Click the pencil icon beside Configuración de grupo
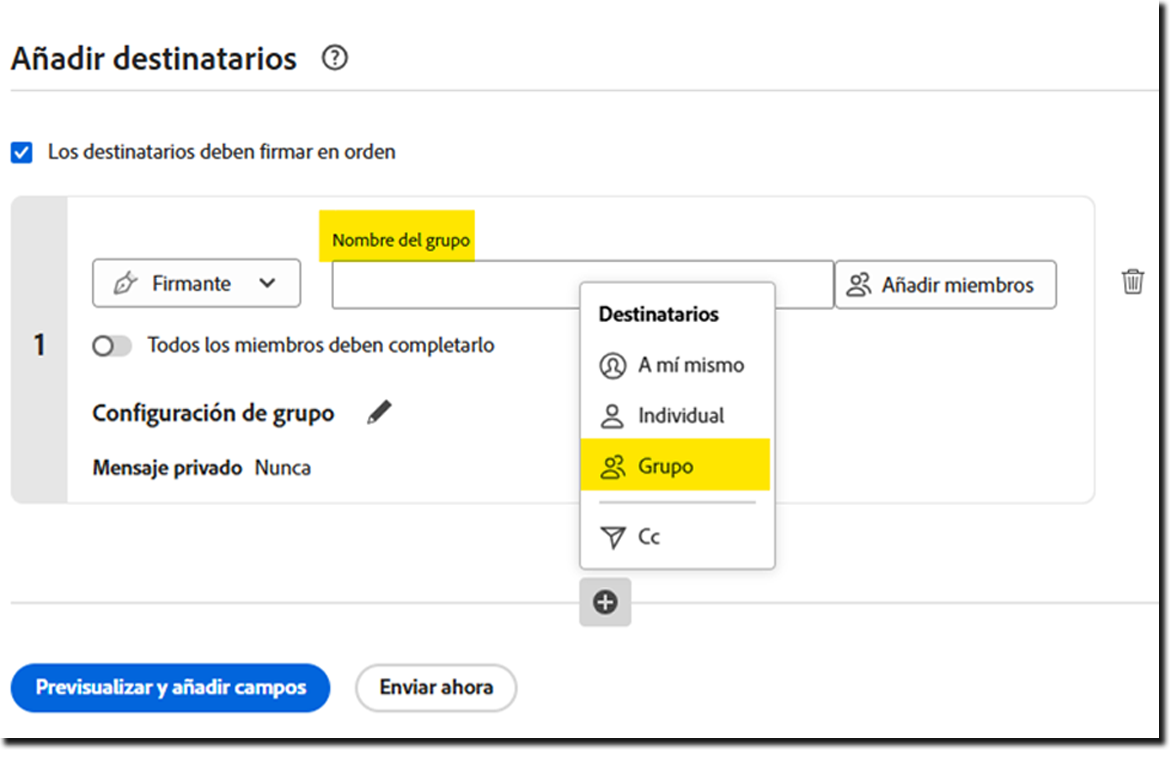Viewport: 1176px width, 759px height. 379,412
